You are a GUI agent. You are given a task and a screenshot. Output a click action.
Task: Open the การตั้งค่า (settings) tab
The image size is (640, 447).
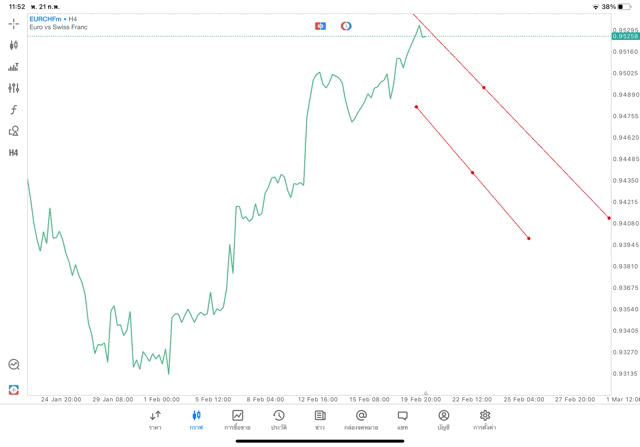(485, 419)
